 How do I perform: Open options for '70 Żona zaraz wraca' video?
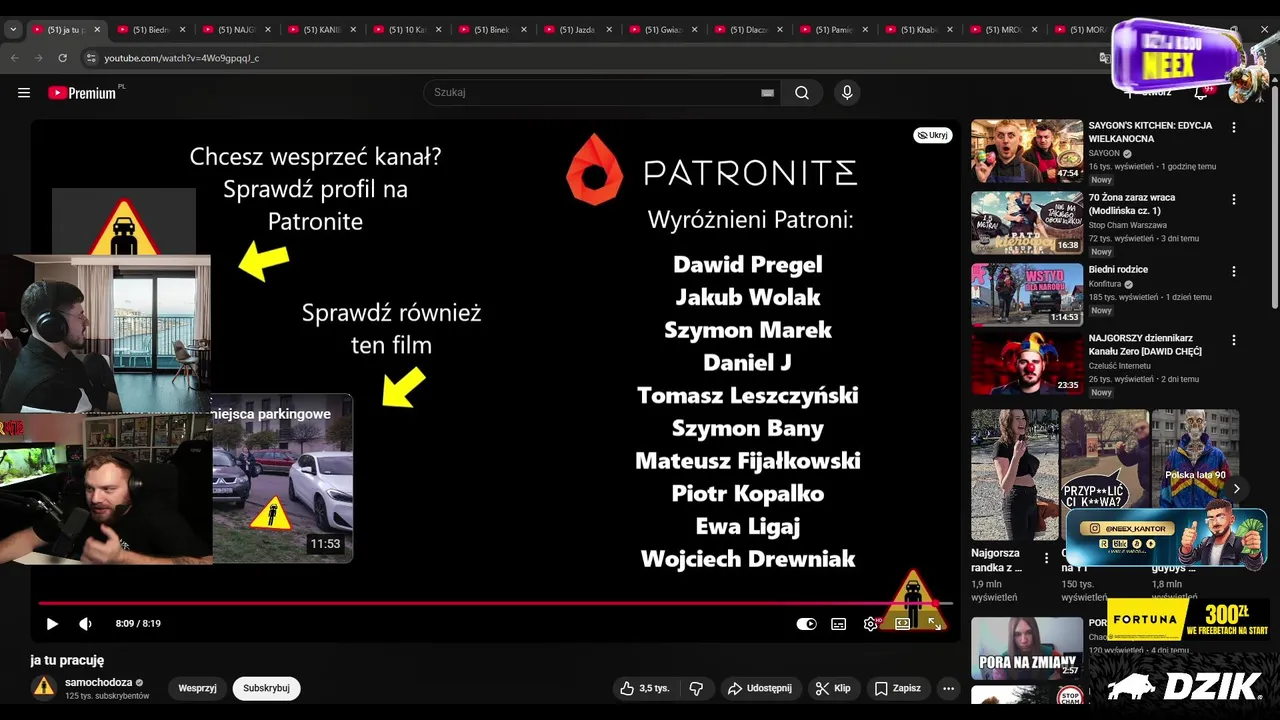[x=1234, y=200]
